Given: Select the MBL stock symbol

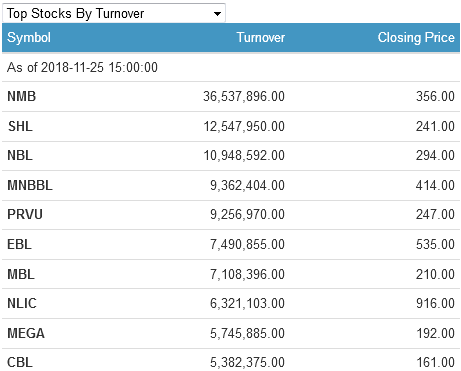Looking at the screenshot, I should (21, 274).
